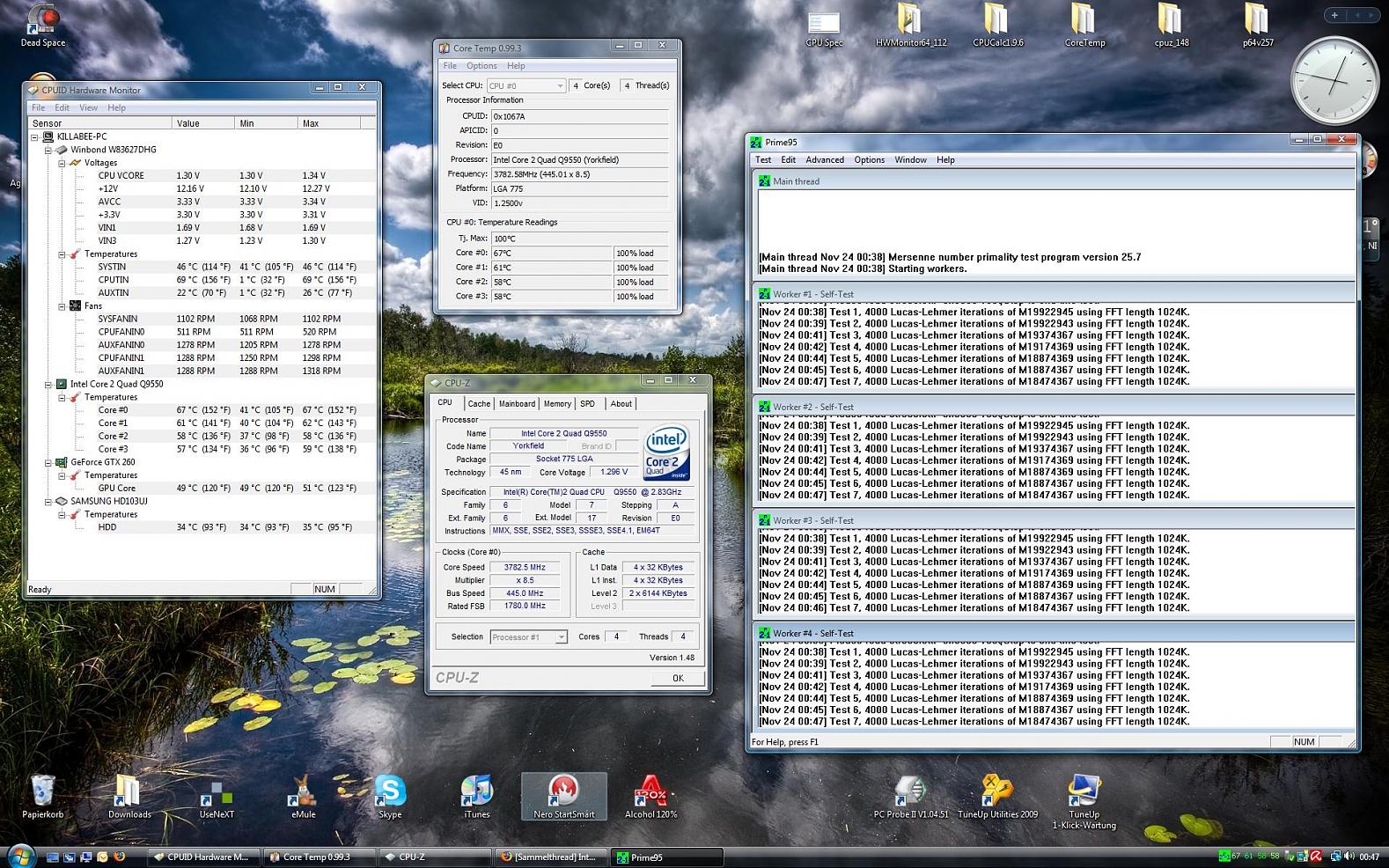The width and height of the screenshot is (1389, 868).
Task: Launch iTunes from the desktop
Action: coord(476,797)
